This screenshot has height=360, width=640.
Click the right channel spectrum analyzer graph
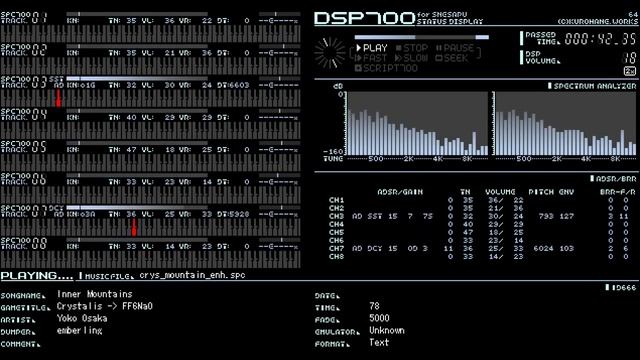point(565,123)
